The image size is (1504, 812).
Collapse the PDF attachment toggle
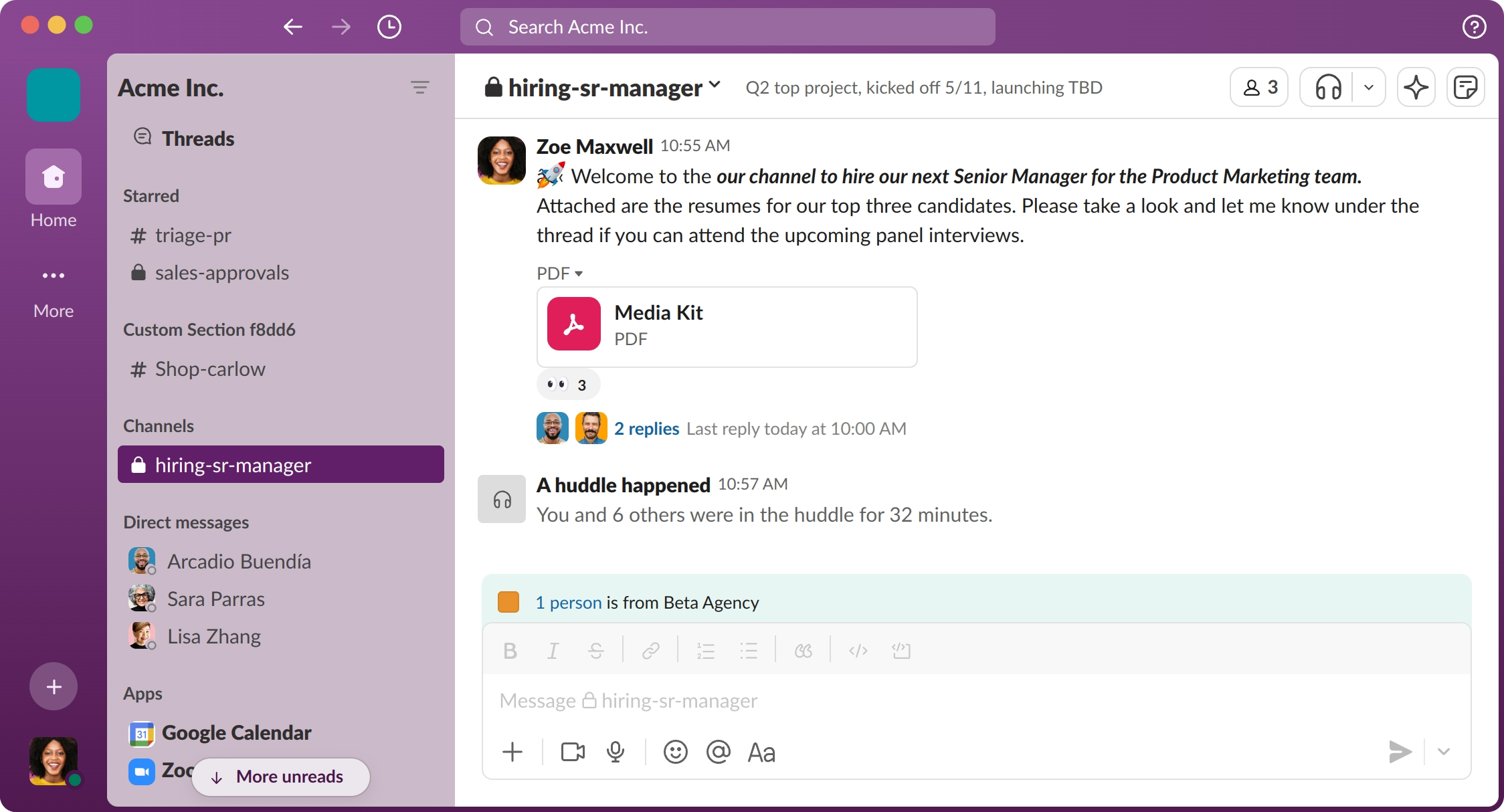[560, 274]
